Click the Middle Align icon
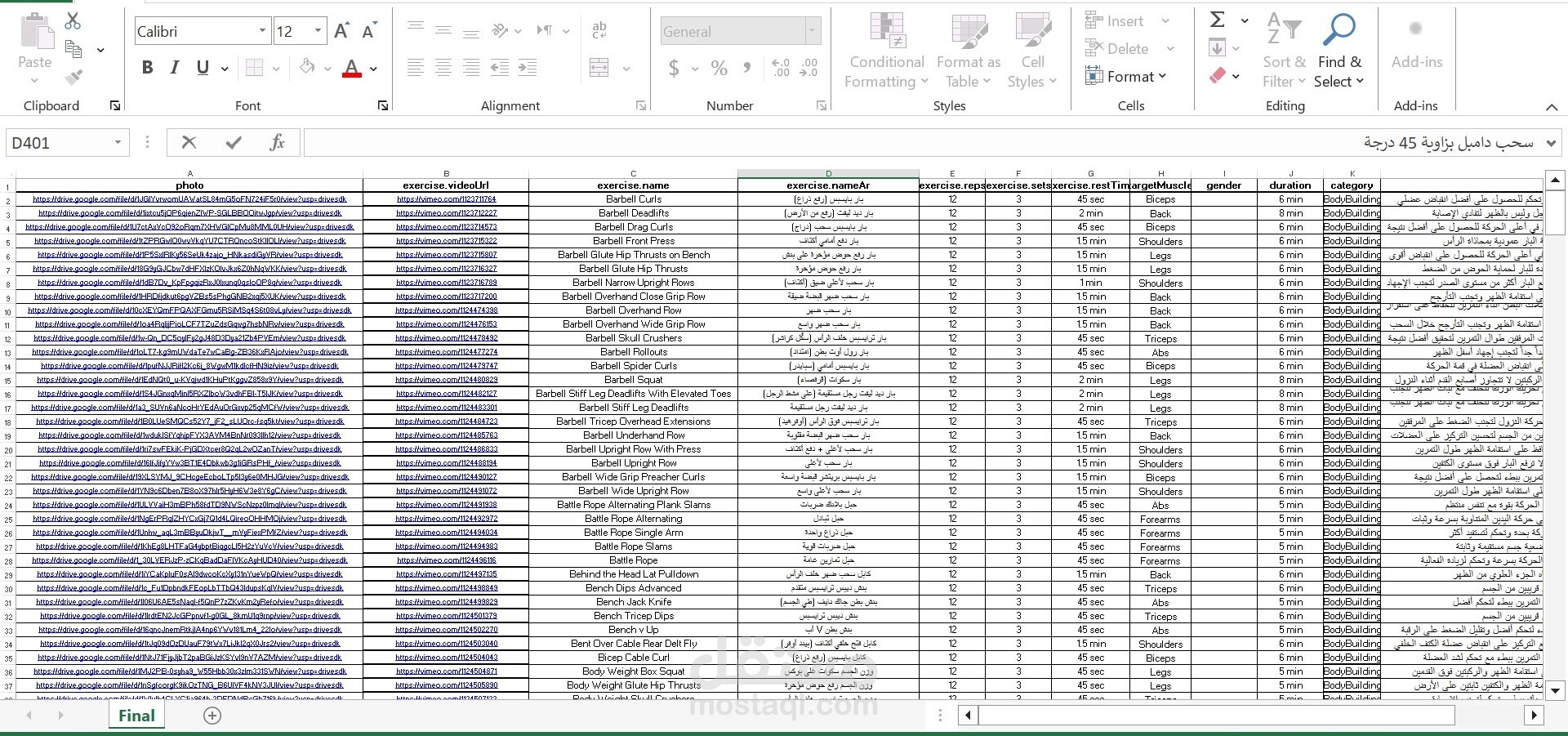 (x=443, y=29)
